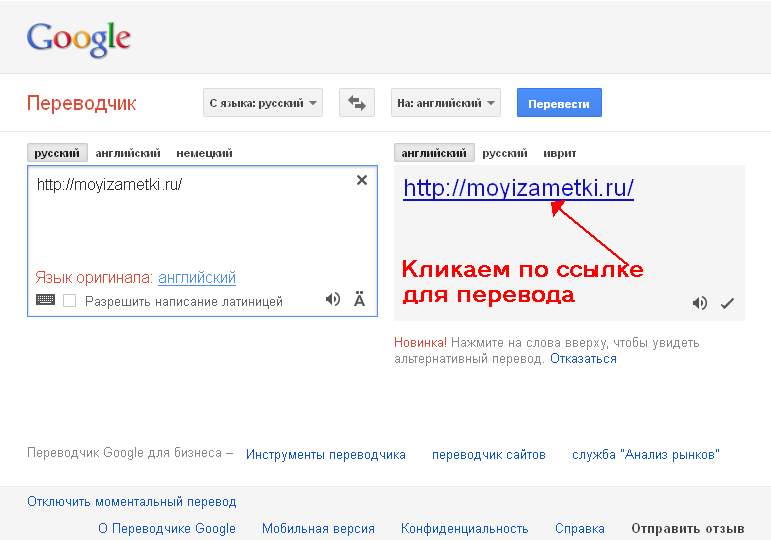Clear the source text with X
771x540 pixels.
coord(362,180)
